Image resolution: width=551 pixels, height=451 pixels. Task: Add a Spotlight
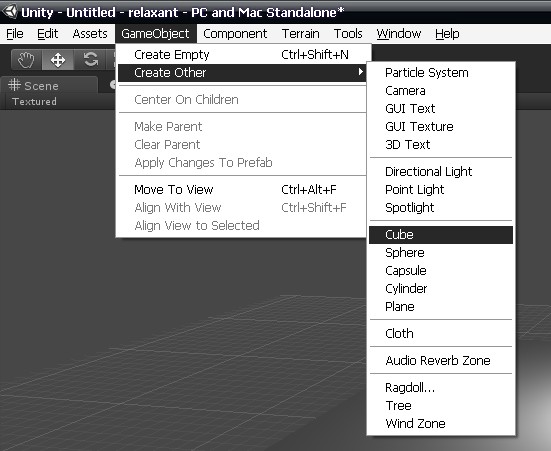[441, 208]
